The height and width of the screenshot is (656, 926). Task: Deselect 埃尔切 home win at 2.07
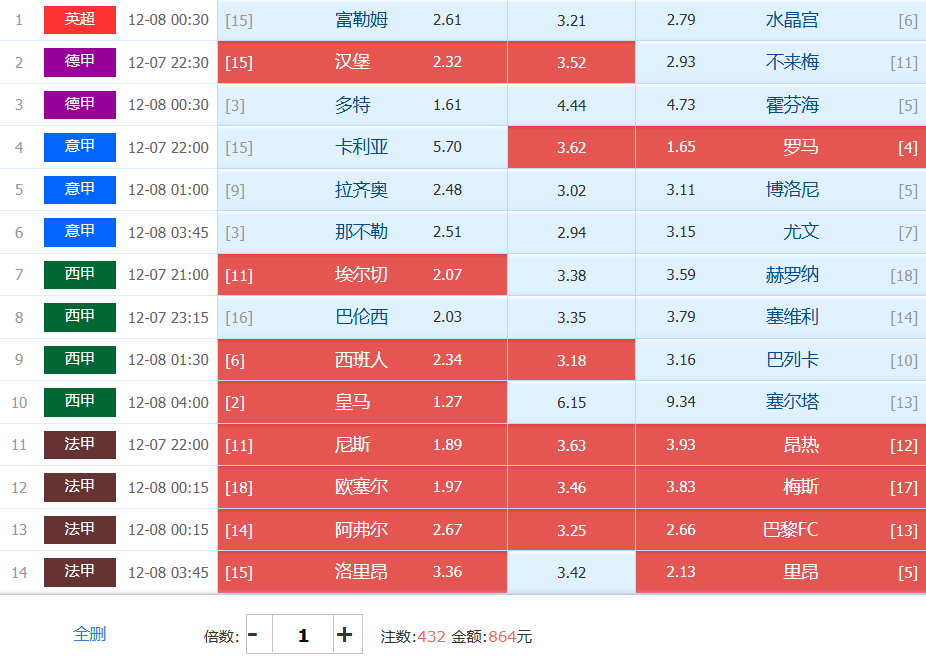coord(362,275)
